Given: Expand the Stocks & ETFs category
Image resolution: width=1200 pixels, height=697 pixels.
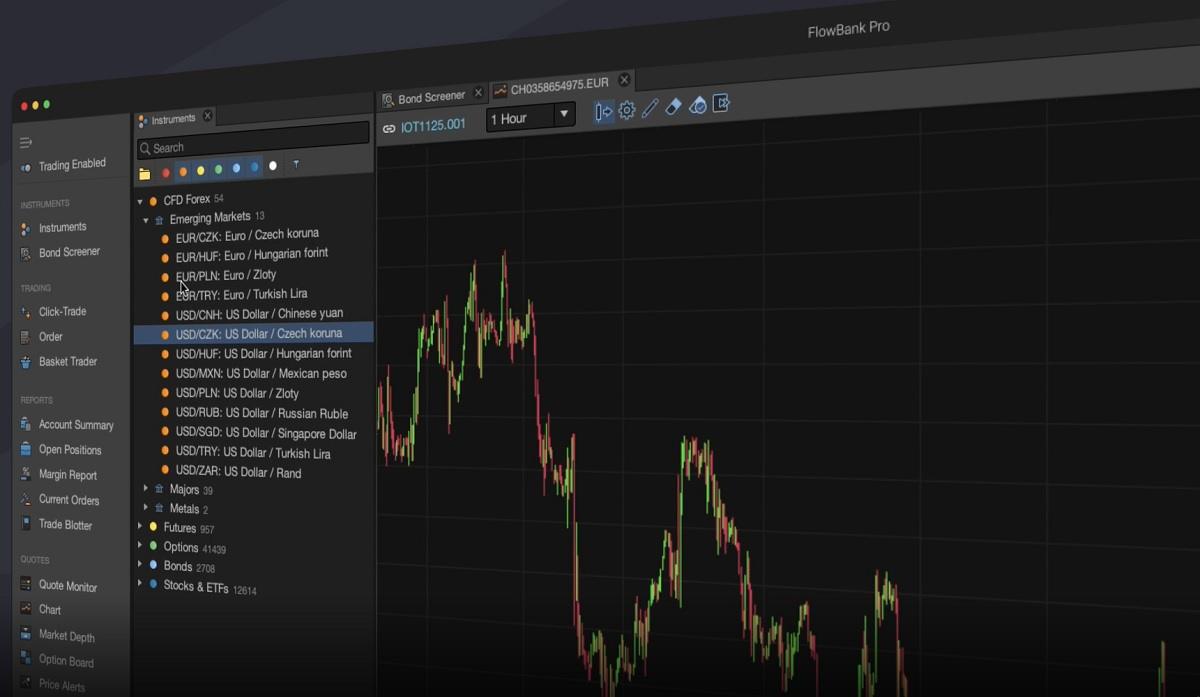Looking at the screenshot, I should (x=140, y=585).
